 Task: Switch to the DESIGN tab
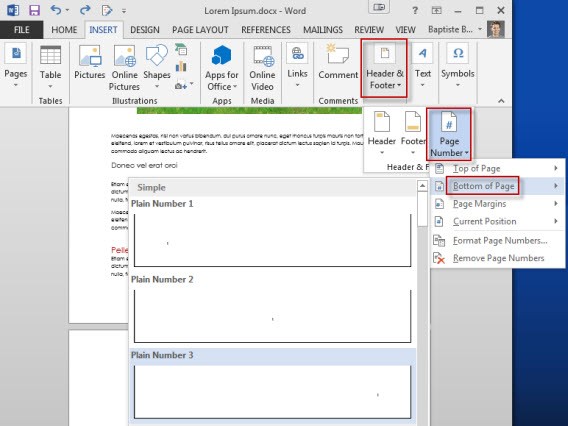[x=145, y=30]
